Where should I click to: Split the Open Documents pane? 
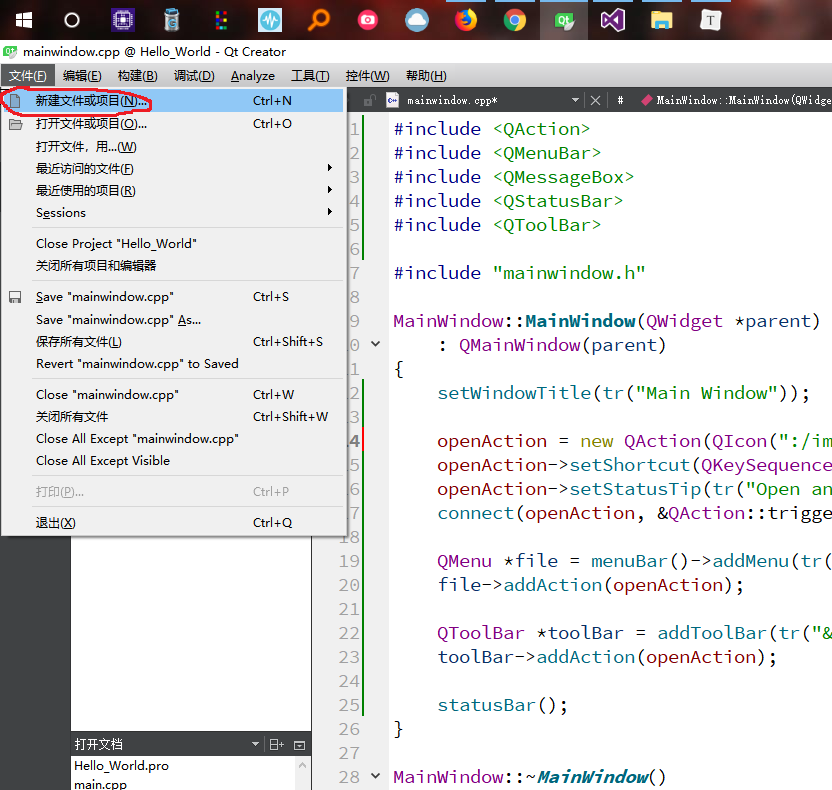pos(276,744)
